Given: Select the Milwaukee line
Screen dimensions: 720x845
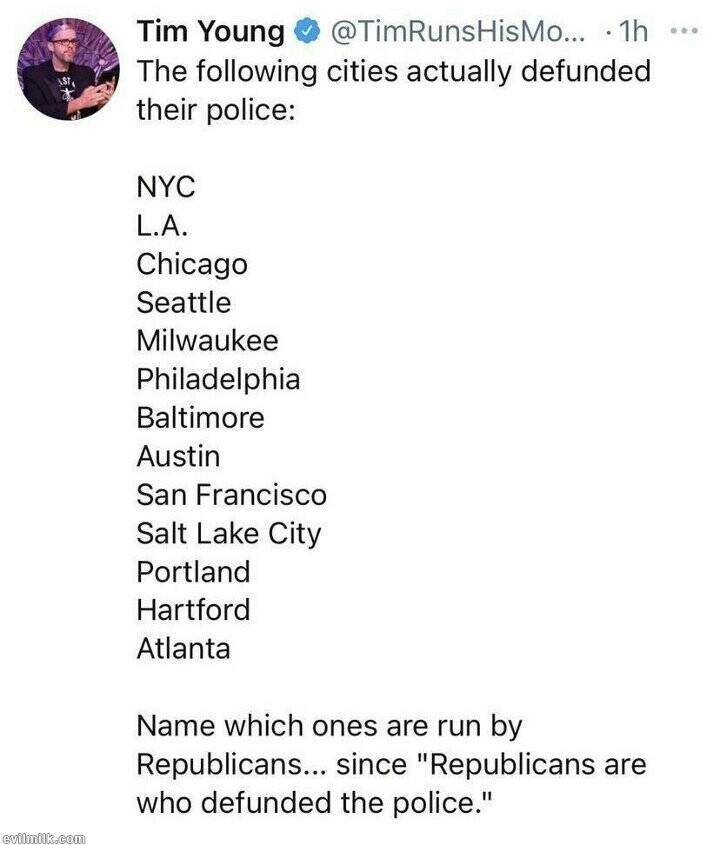Looking at the screenshot, I should click(x=207, y=340).
